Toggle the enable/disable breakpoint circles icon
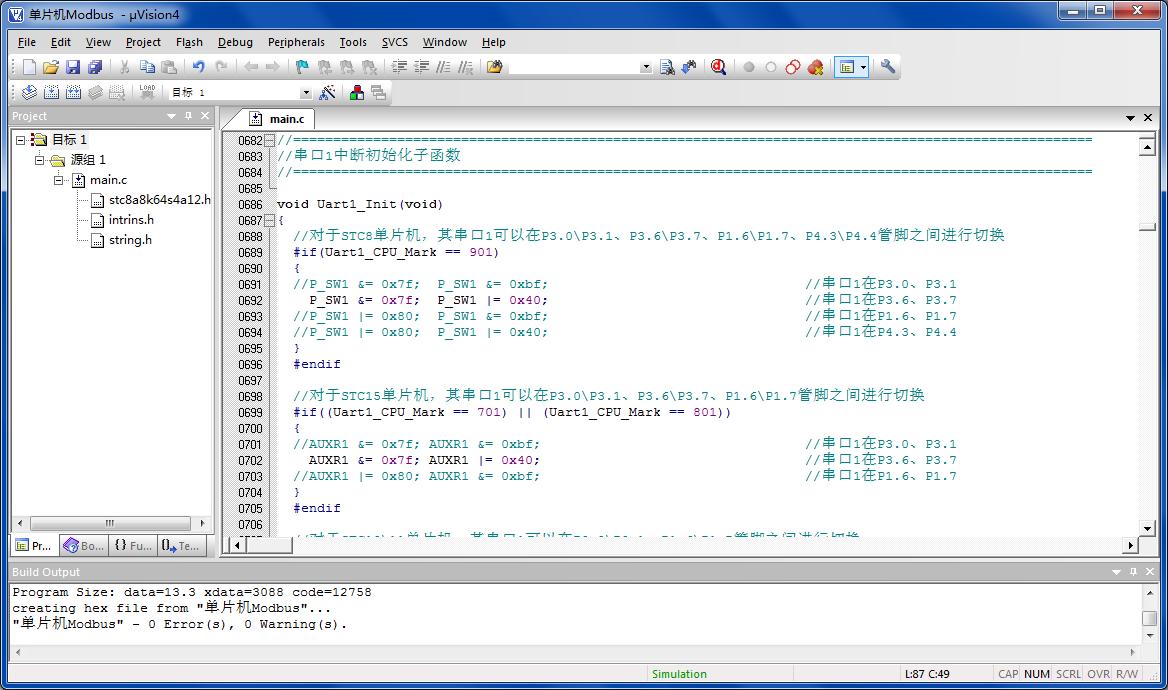Image resolution: width=1168 pixels, height=690 pixels. point(771,67)
